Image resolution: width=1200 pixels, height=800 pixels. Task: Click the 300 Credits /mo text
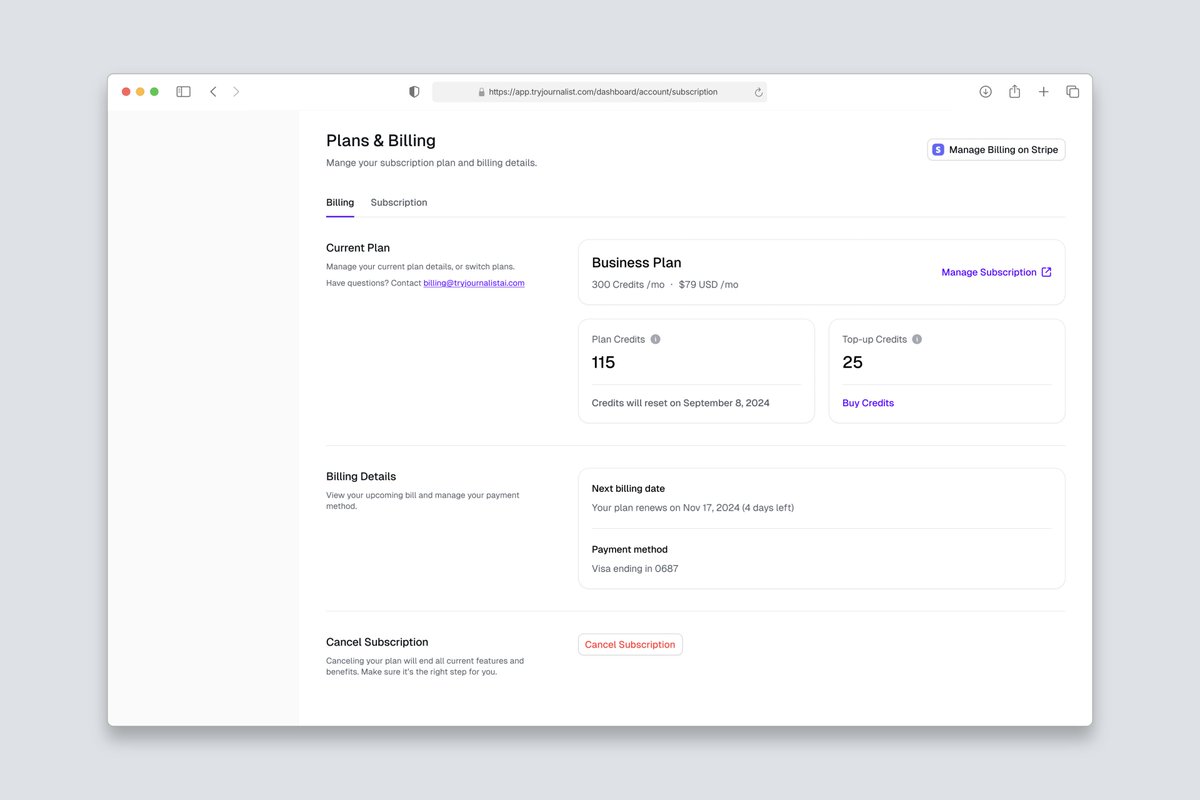tap(628, 285)
